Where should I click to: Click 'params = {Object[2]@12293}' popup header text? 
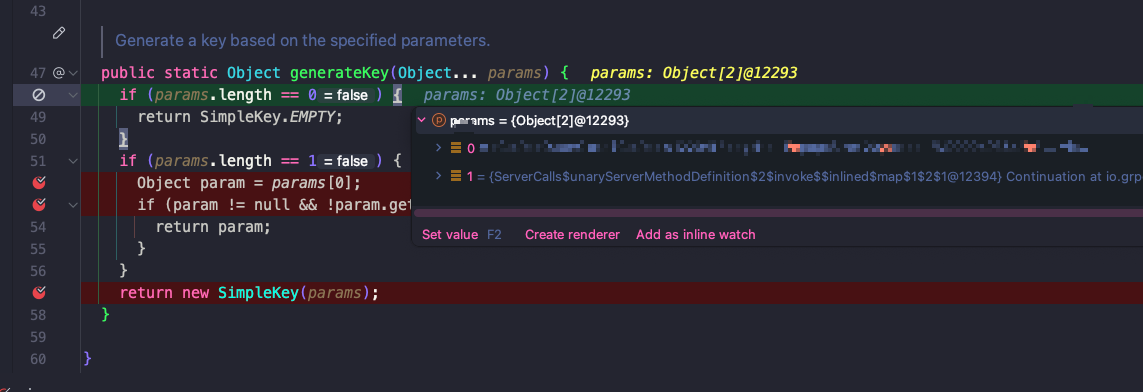click(539, 120)
